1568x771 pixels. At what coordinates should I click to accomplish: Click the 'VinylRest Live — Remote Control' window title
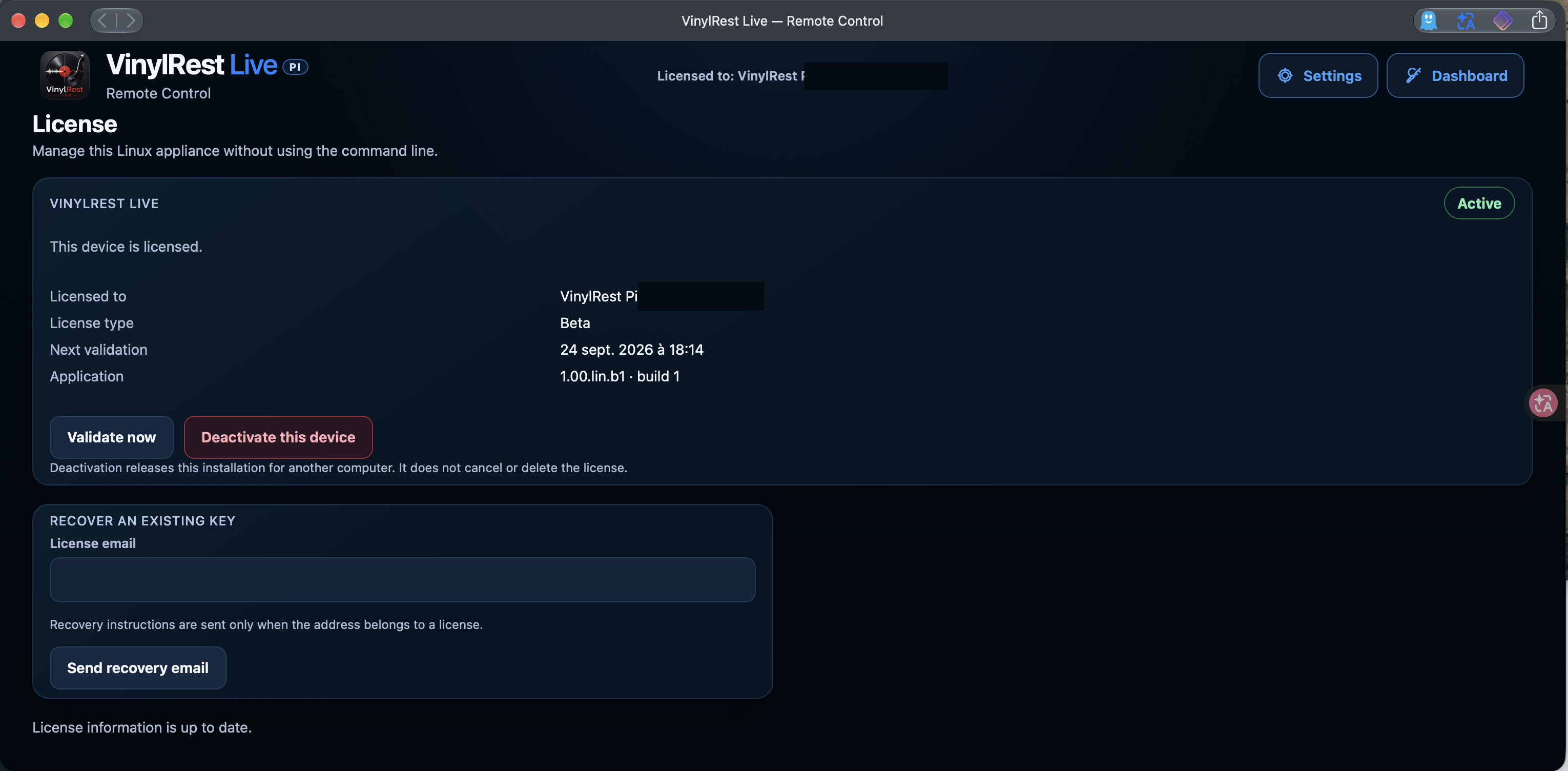coord(782,21)
